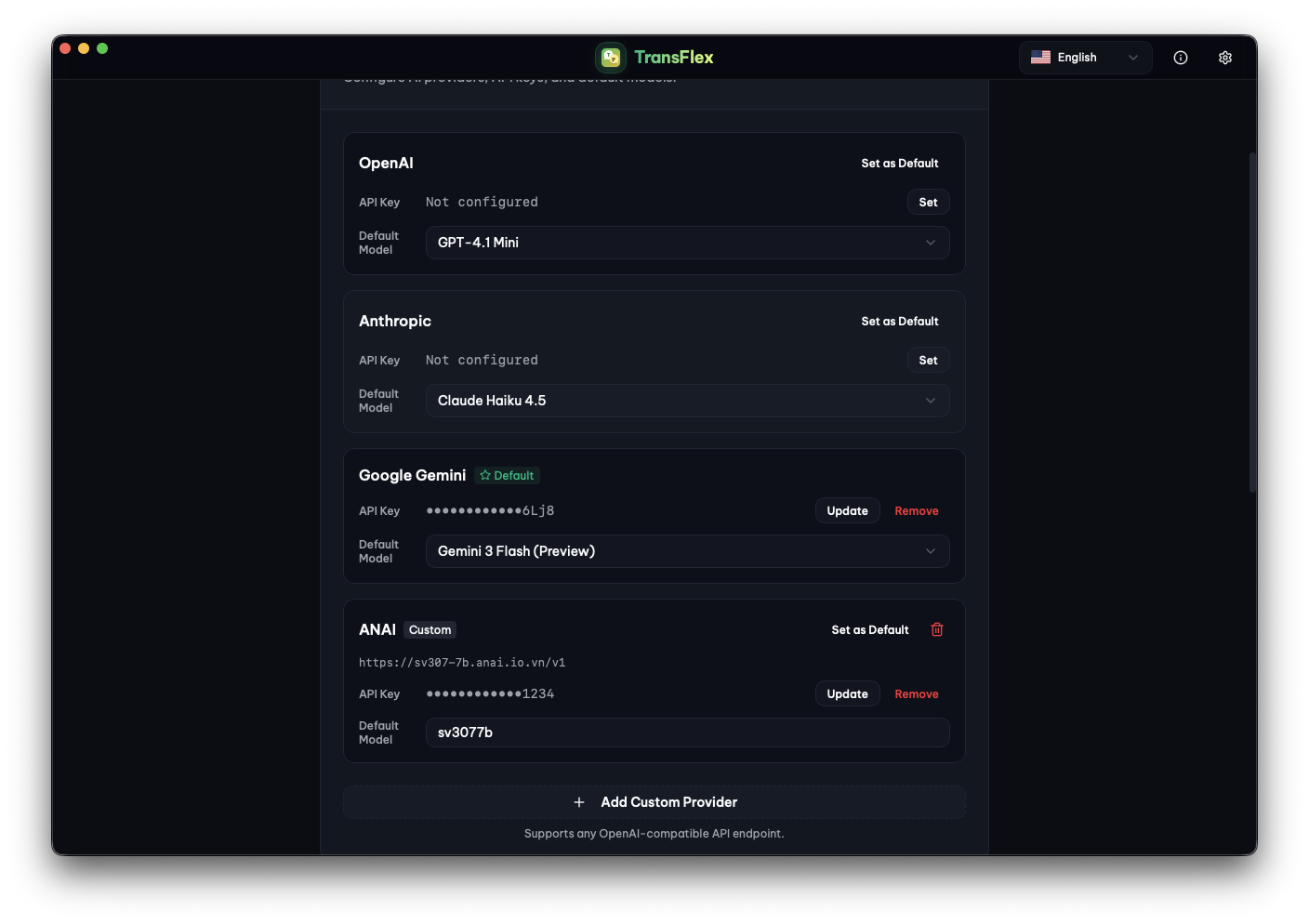
Task: Click the ANAI default model input field
Action: pos(687,733)
